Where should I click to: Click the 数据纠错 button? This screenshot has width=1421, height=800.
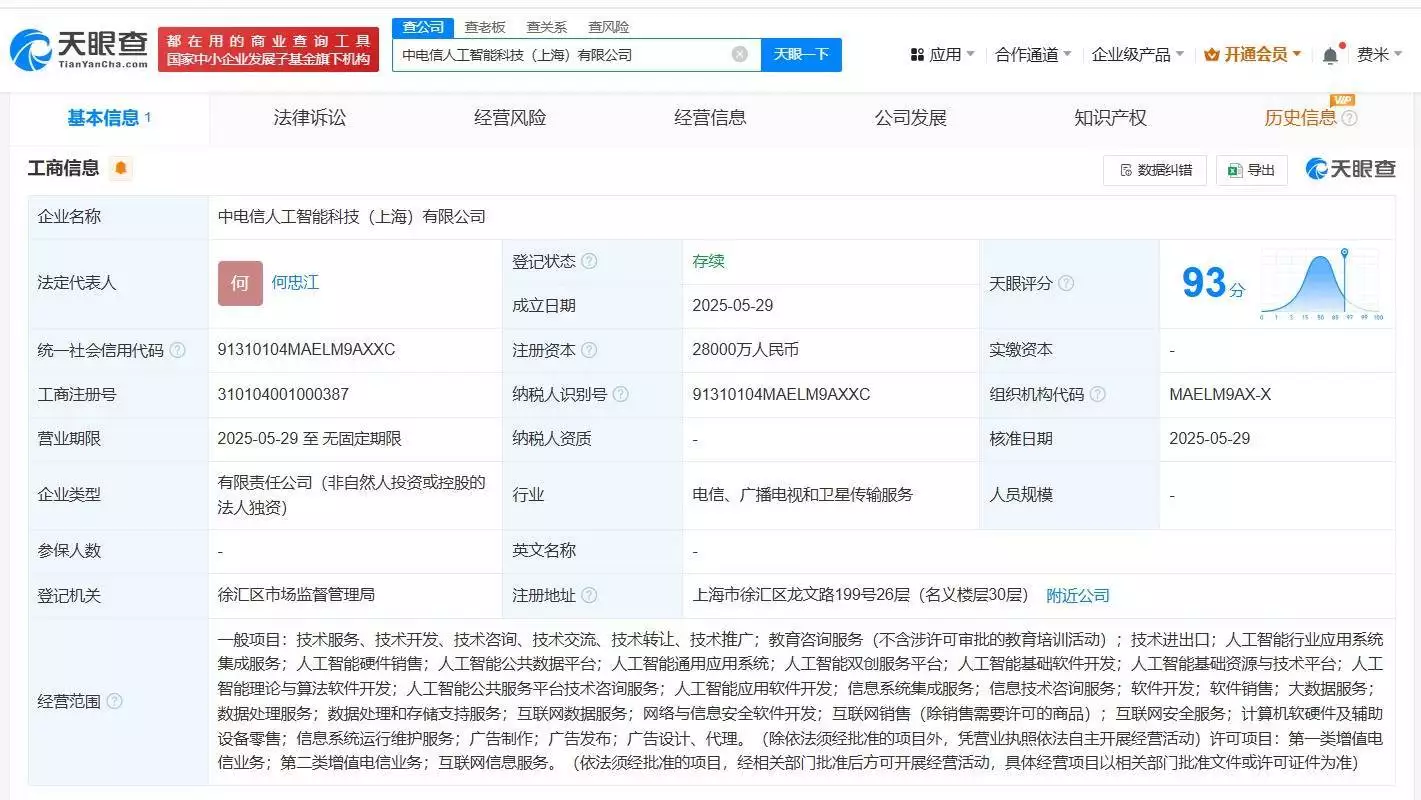[1155, 170]
